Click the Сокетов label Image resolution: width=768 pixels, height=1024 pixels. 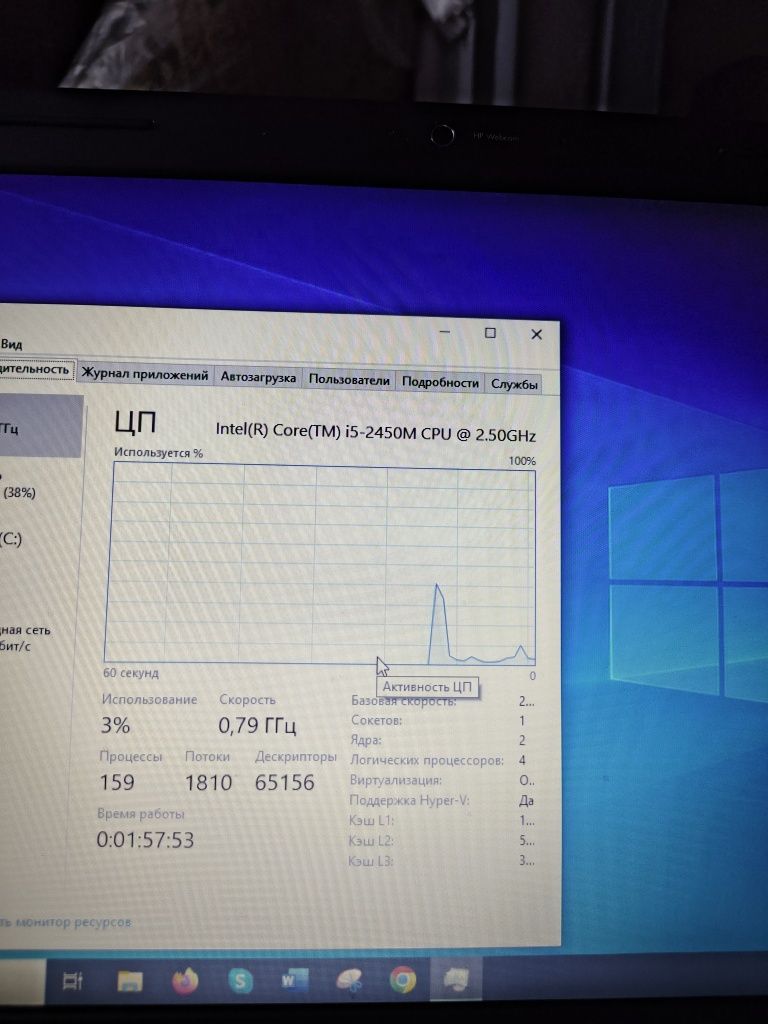[377, 720]
